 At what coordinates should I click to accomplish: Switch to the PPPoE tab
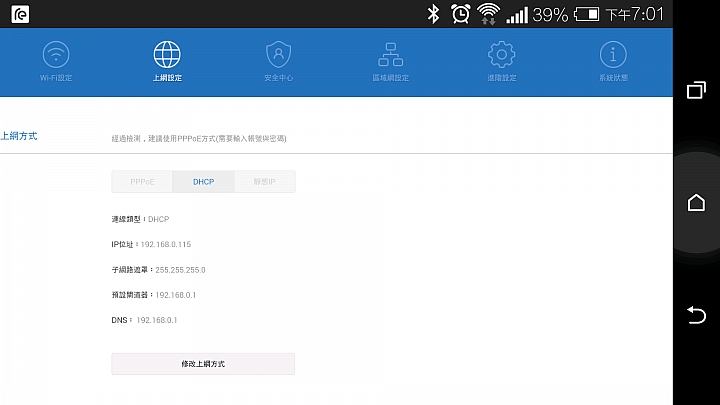point(142,182)
